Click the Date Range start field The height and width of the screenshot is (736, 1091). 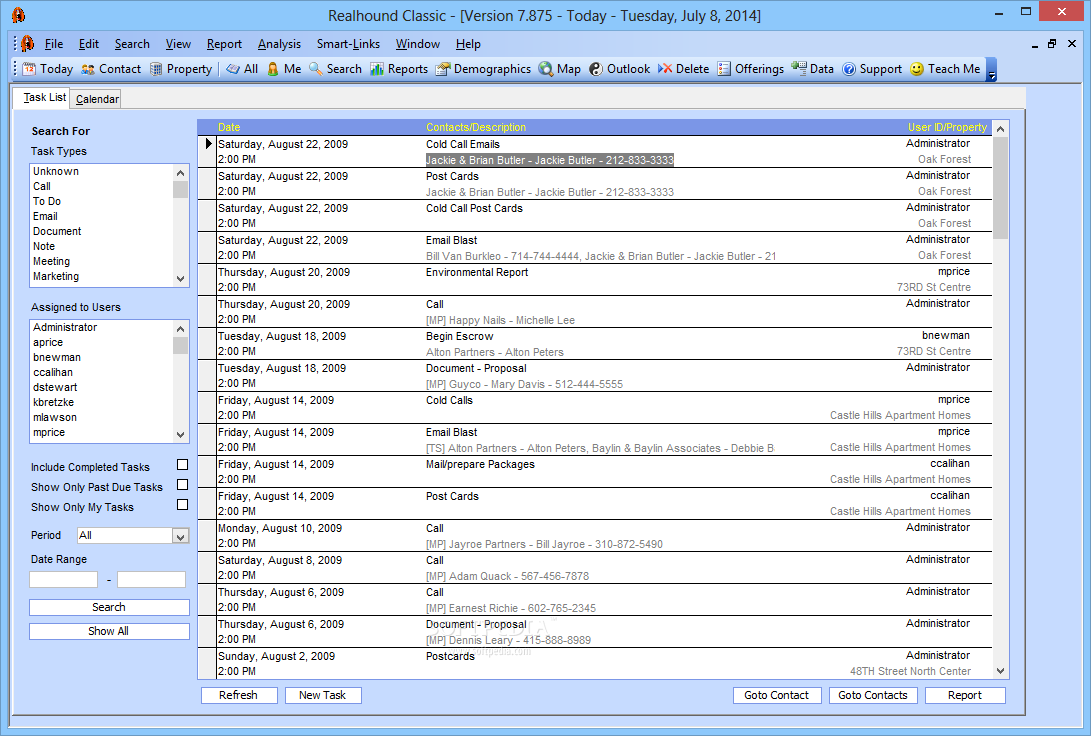click(x=63, y=579)
